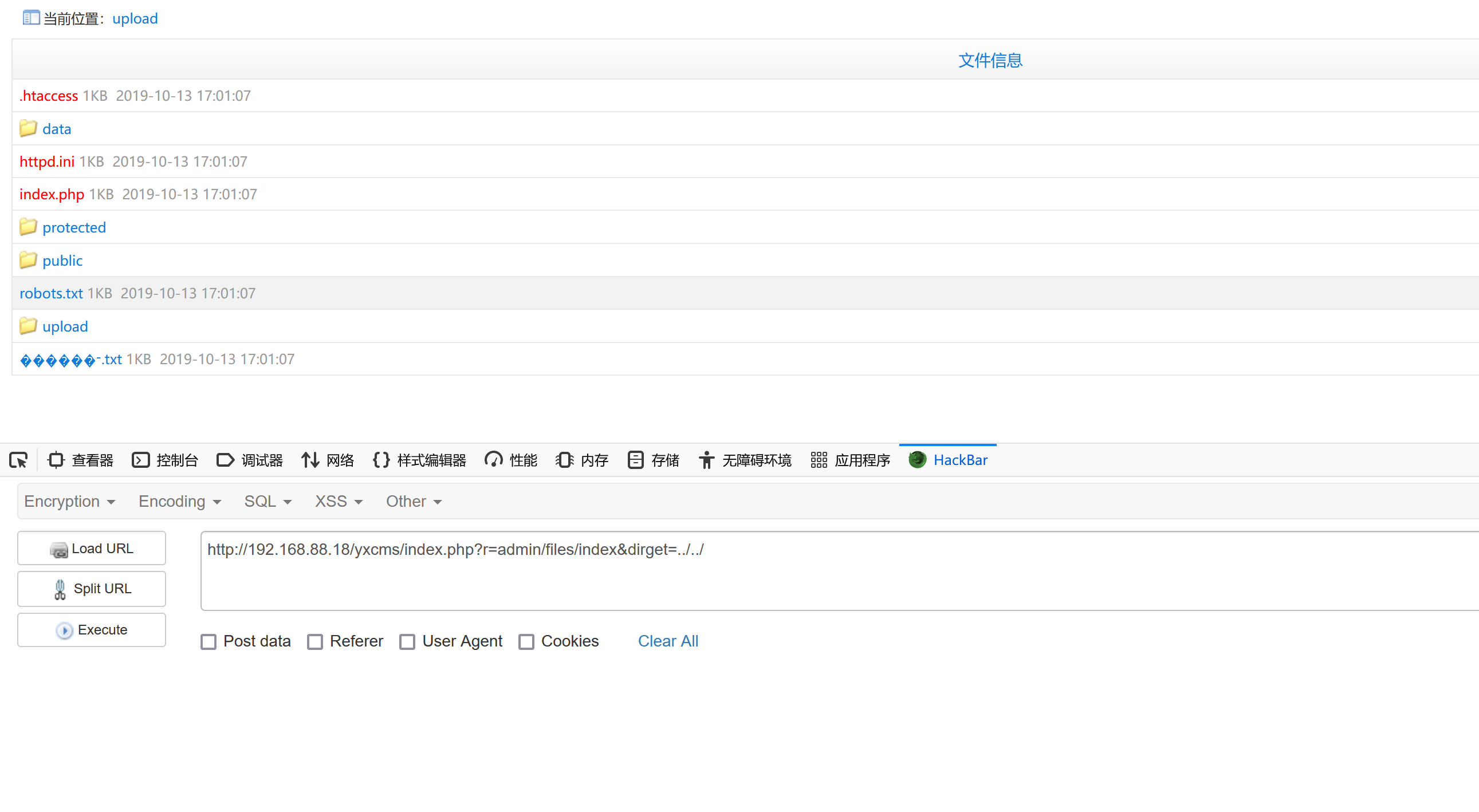The image size is (1479, 812).
Task: Open the Accessibility (无障碍环境) panel icon
Action: (706, 460)
